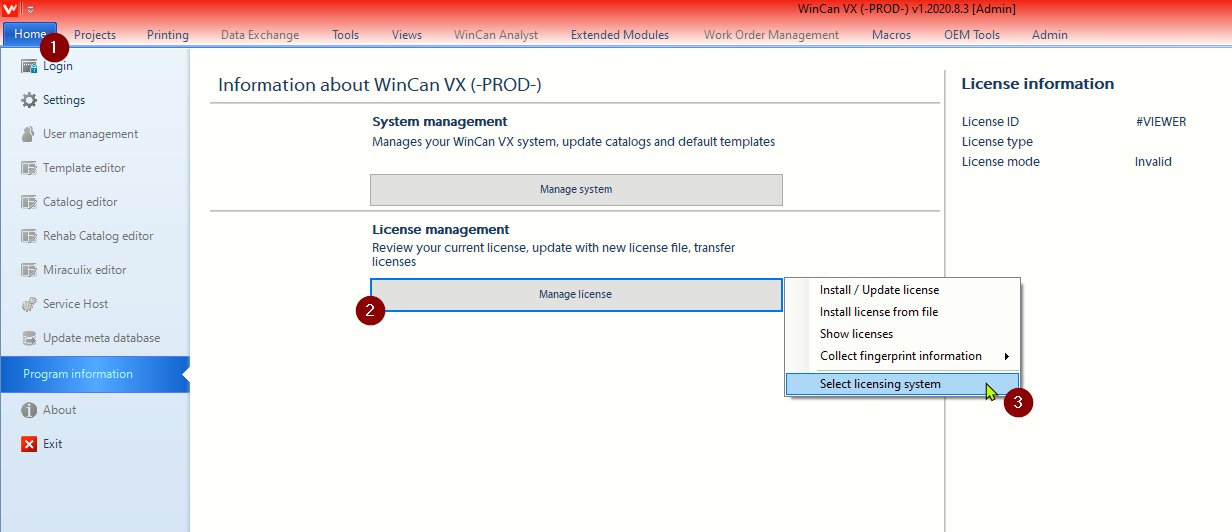Viewport: 1232px width, 532px height.
Task: Open the quick access toolbar arrow
Action: (30, 9)
